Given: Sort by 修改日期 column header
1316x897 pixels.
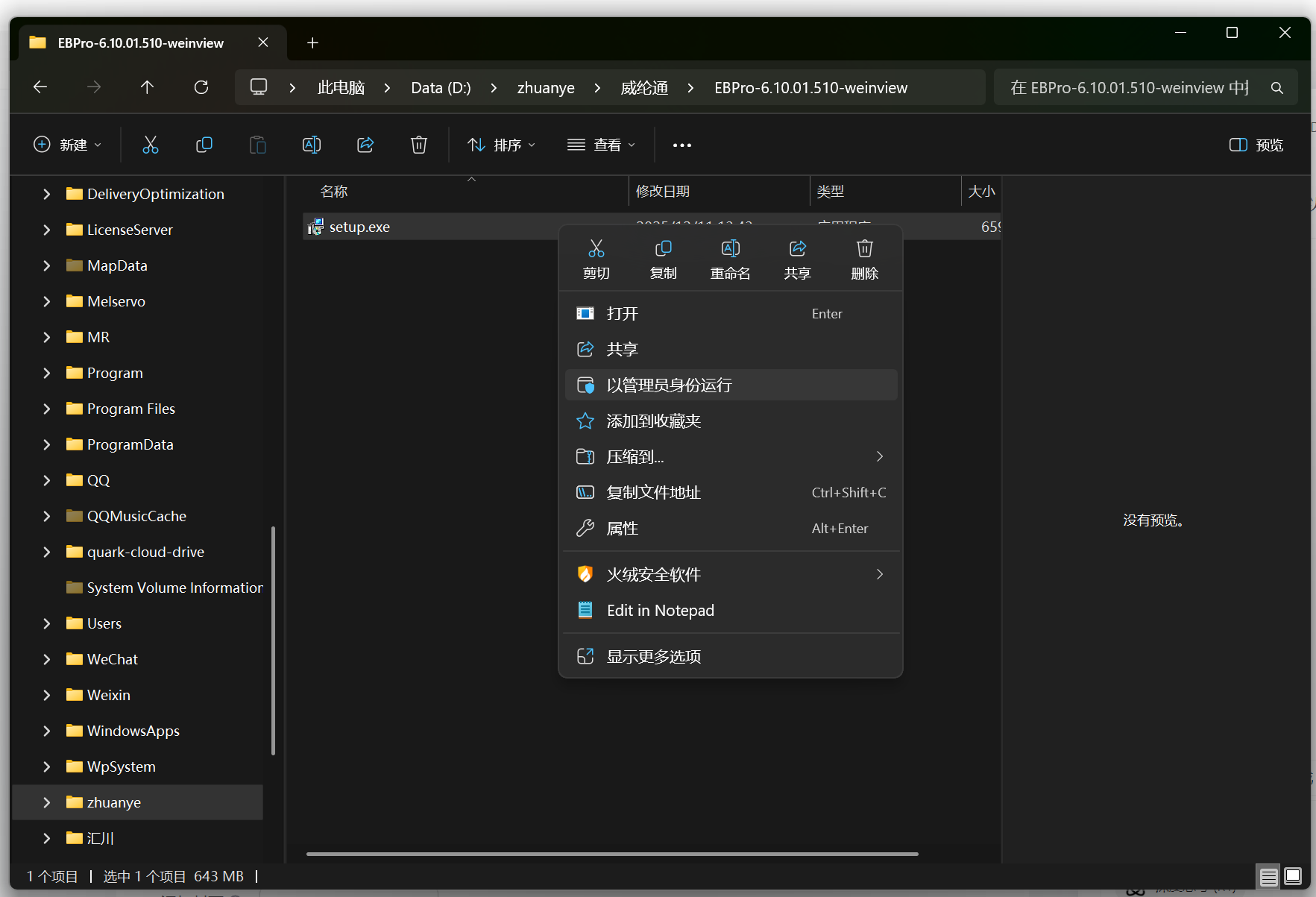Looking at the screenshot, I should click(662, 192).
